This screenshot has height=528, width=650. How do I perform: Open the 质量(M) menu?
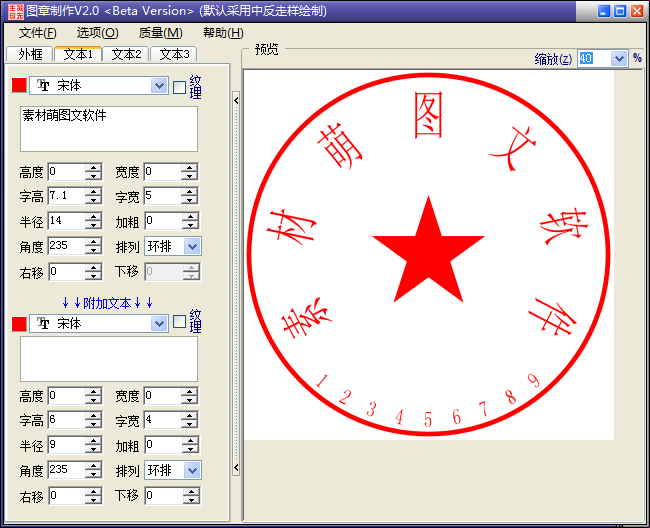coord(160,33)
